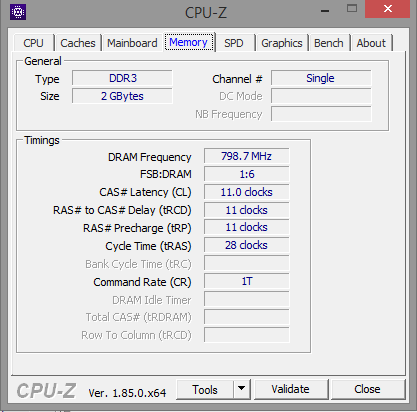Image resolution: width=417 pixels, height=412 pixels.
Task: Open the Graphics tab
Action: coord(282,43)
